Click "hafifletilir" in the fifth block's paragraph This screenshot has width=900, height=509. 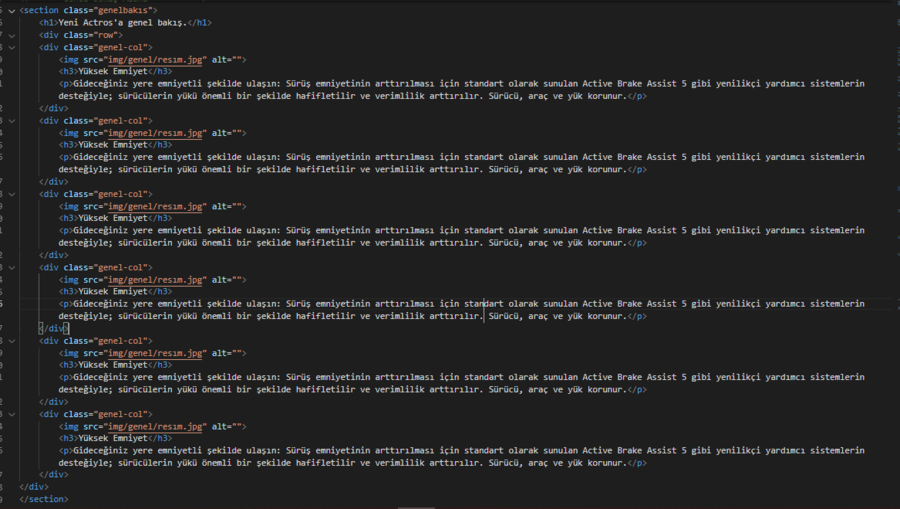(x=325, y=390)
